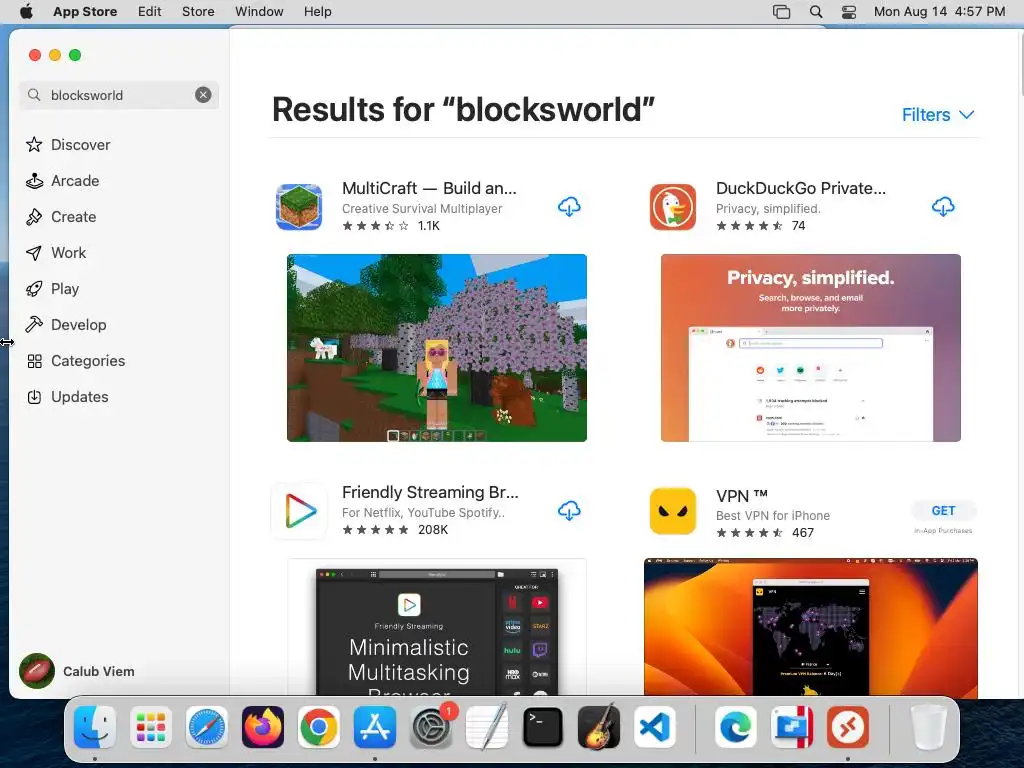Open Trash in the Dock
Screen dimensions: 1024x768
click(x=928, y=727)
